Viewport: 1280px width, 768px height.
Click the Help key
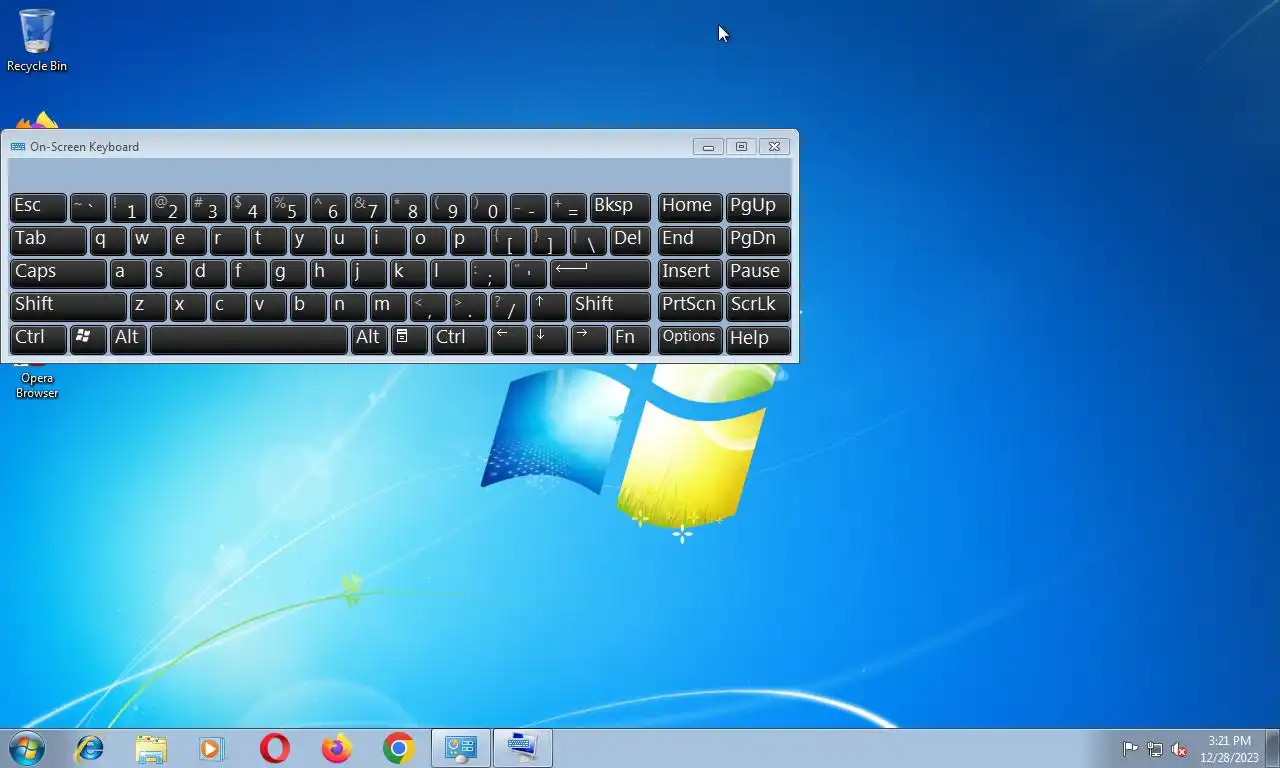pyautogui.click(x=758, y=339)
